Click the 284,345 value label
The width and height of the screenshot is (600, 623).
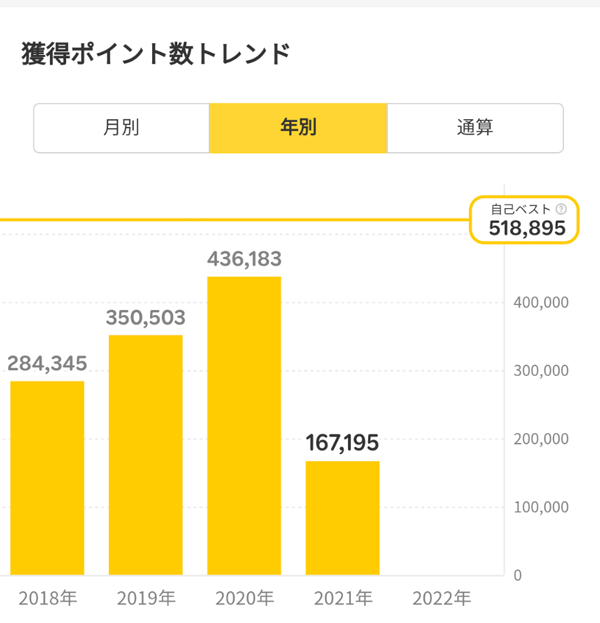click(47, 362)
